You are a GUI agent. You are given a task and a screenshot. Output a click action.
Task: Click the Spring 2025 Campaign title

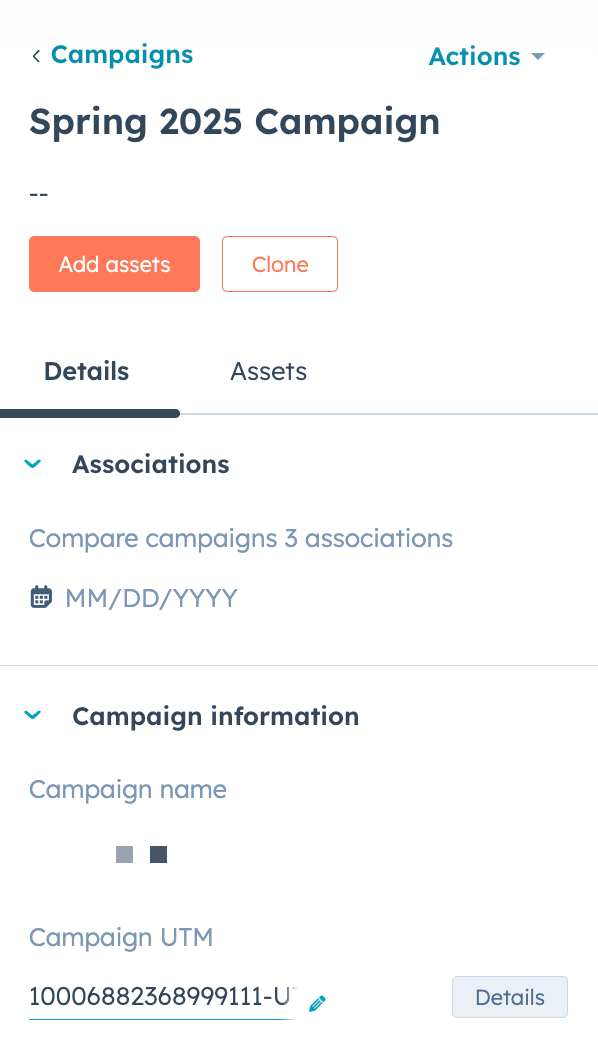click(234, 123)
